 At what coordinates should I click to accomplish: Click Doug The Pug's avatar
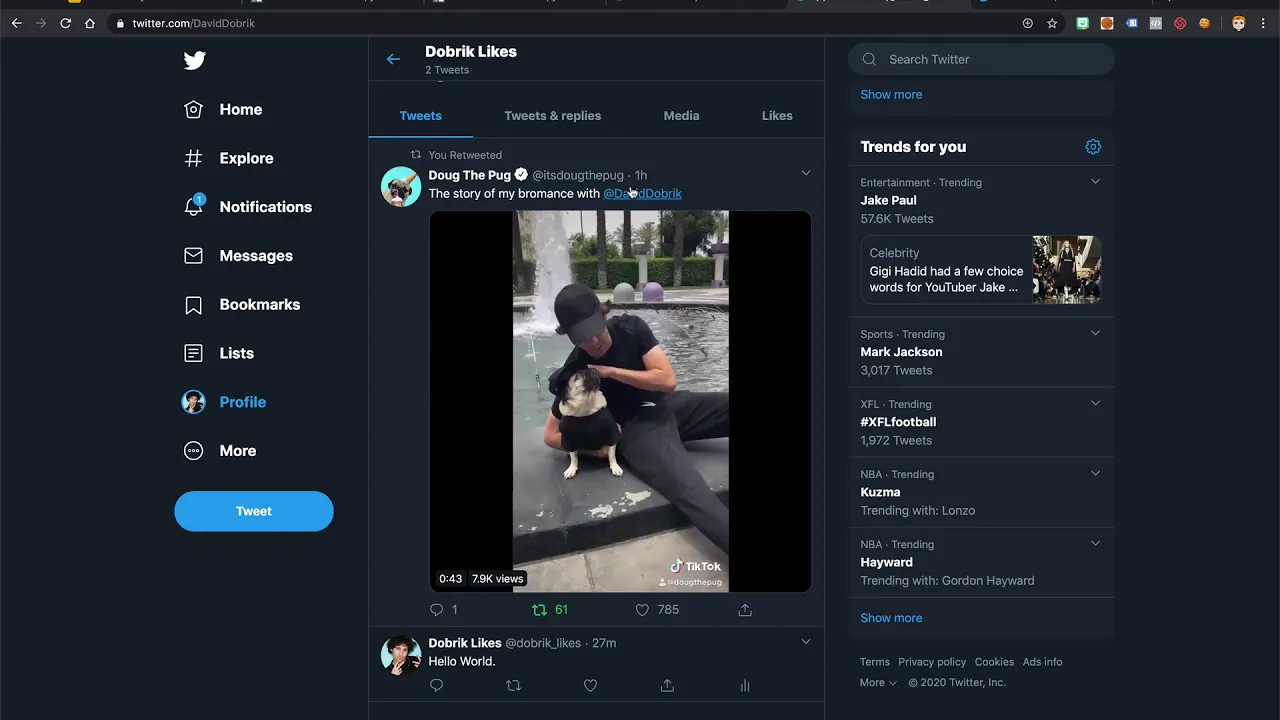[x=401, y=187]
